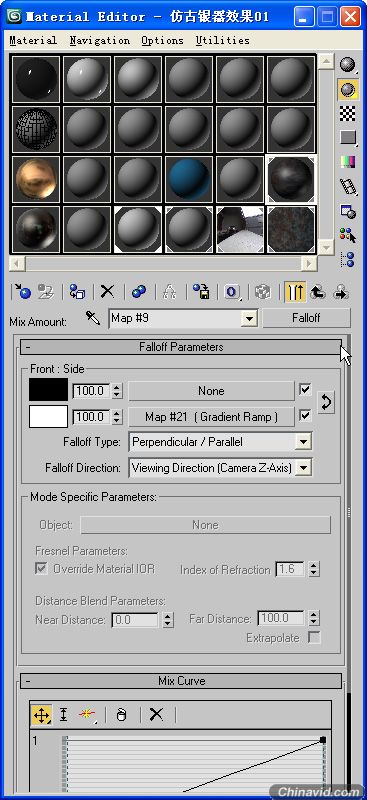Open the Material/Map Navigator icon
The image size is (367, 800).
[x=348, y=259]
